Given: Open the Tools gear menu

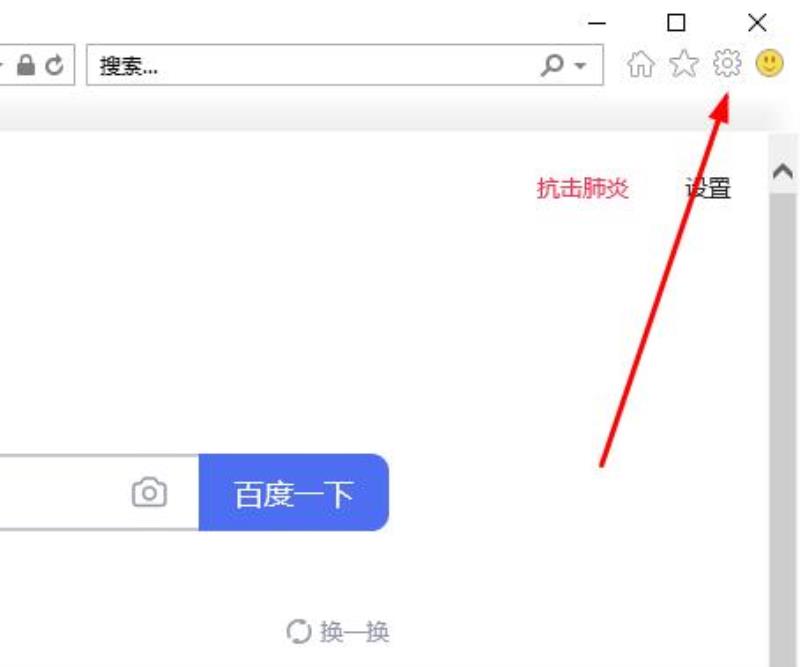Looking at the screenshot, I should 727,64.
